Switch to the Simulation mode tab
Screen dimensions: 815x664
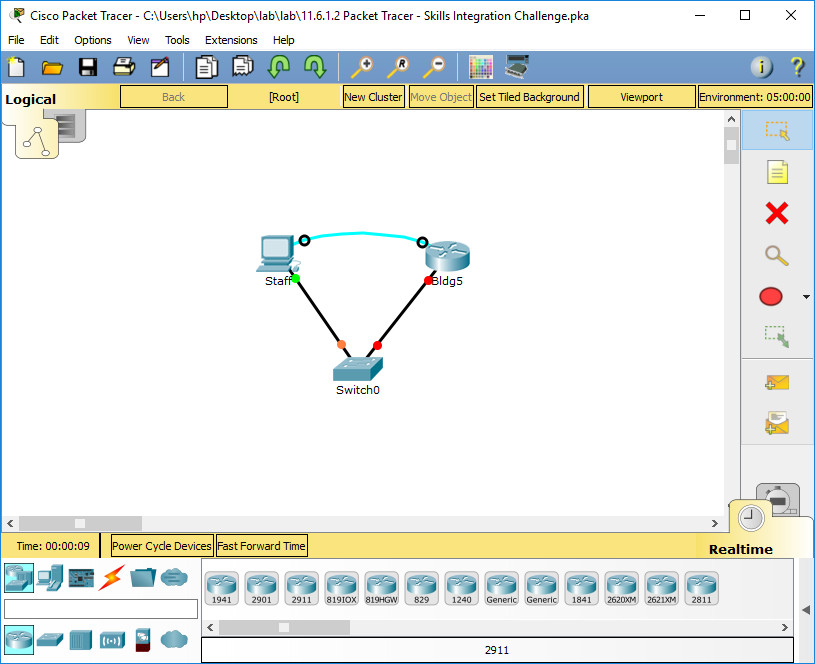(x=778, y=499)
